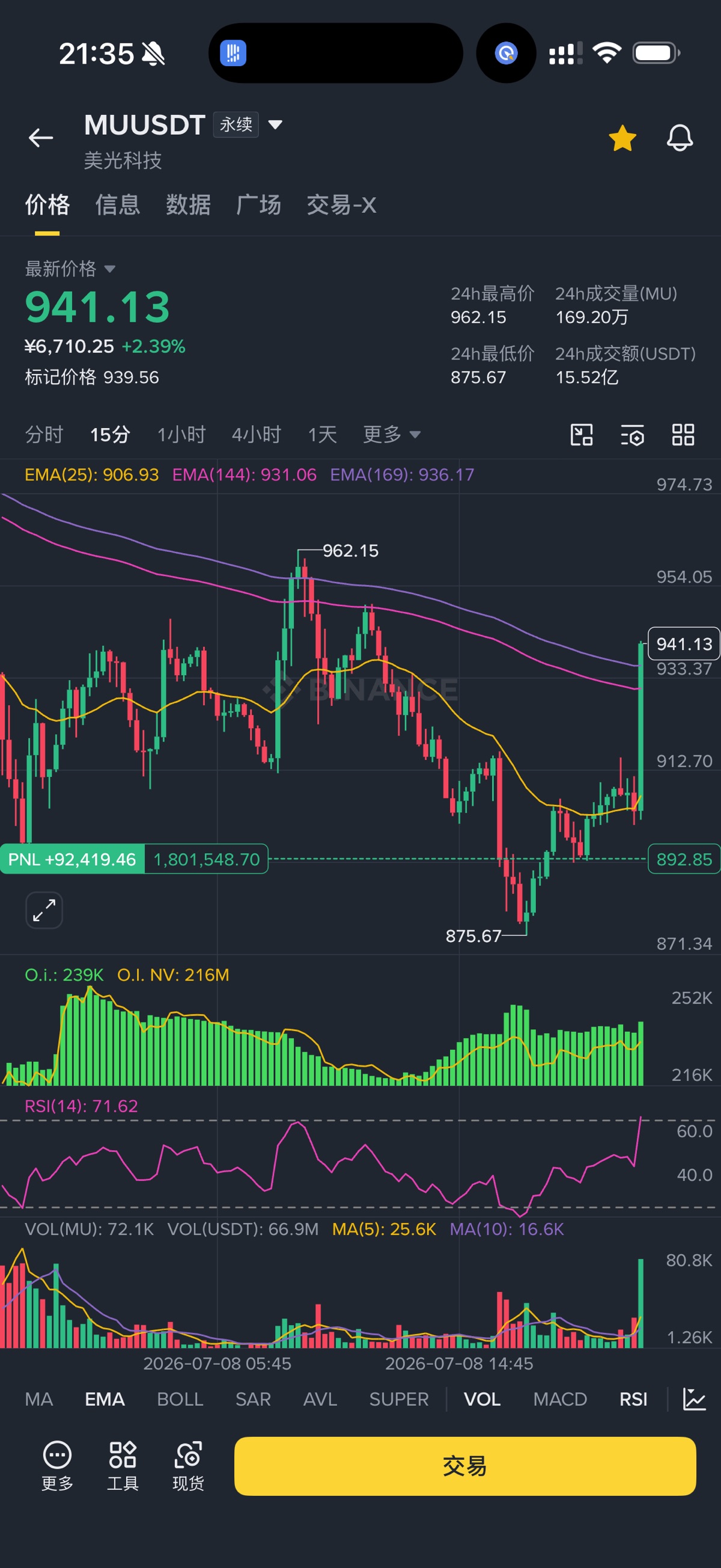721x1568 pixels.
Task: Toggle the MACD sub-indicator
Action: tap(560, 1399)
